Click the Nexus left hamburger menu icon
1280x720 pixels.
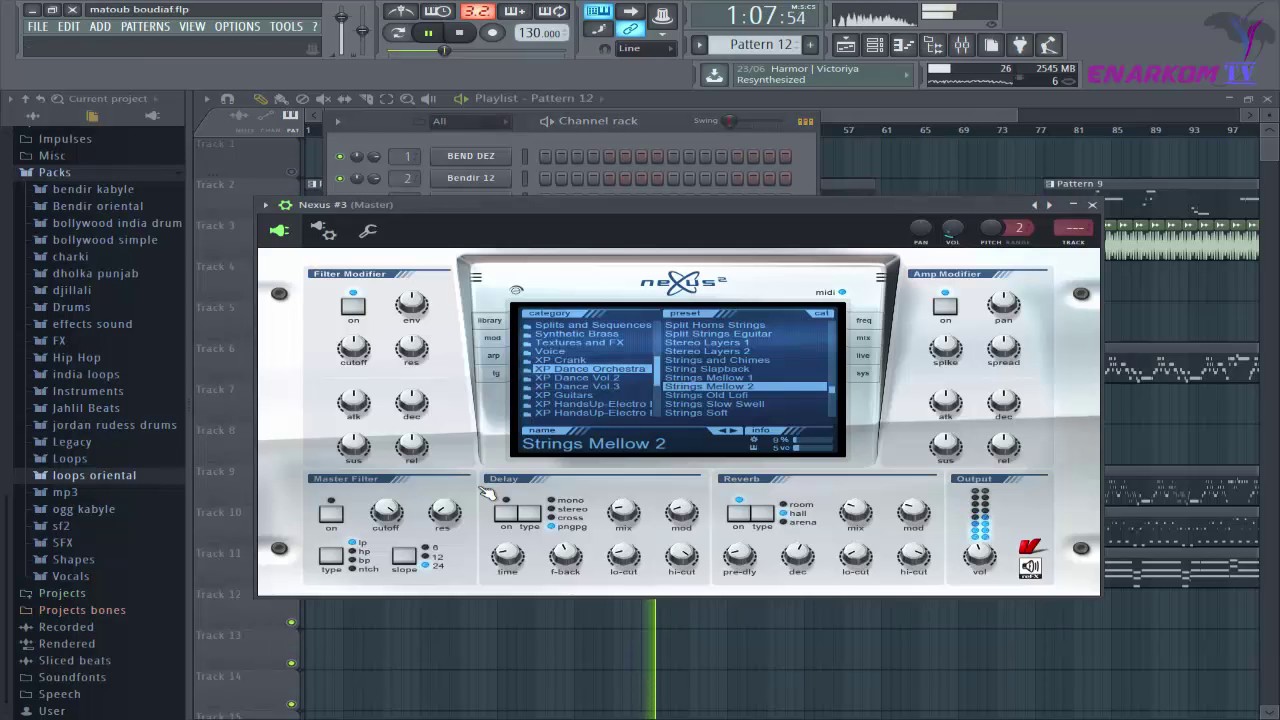coord(476,277)
